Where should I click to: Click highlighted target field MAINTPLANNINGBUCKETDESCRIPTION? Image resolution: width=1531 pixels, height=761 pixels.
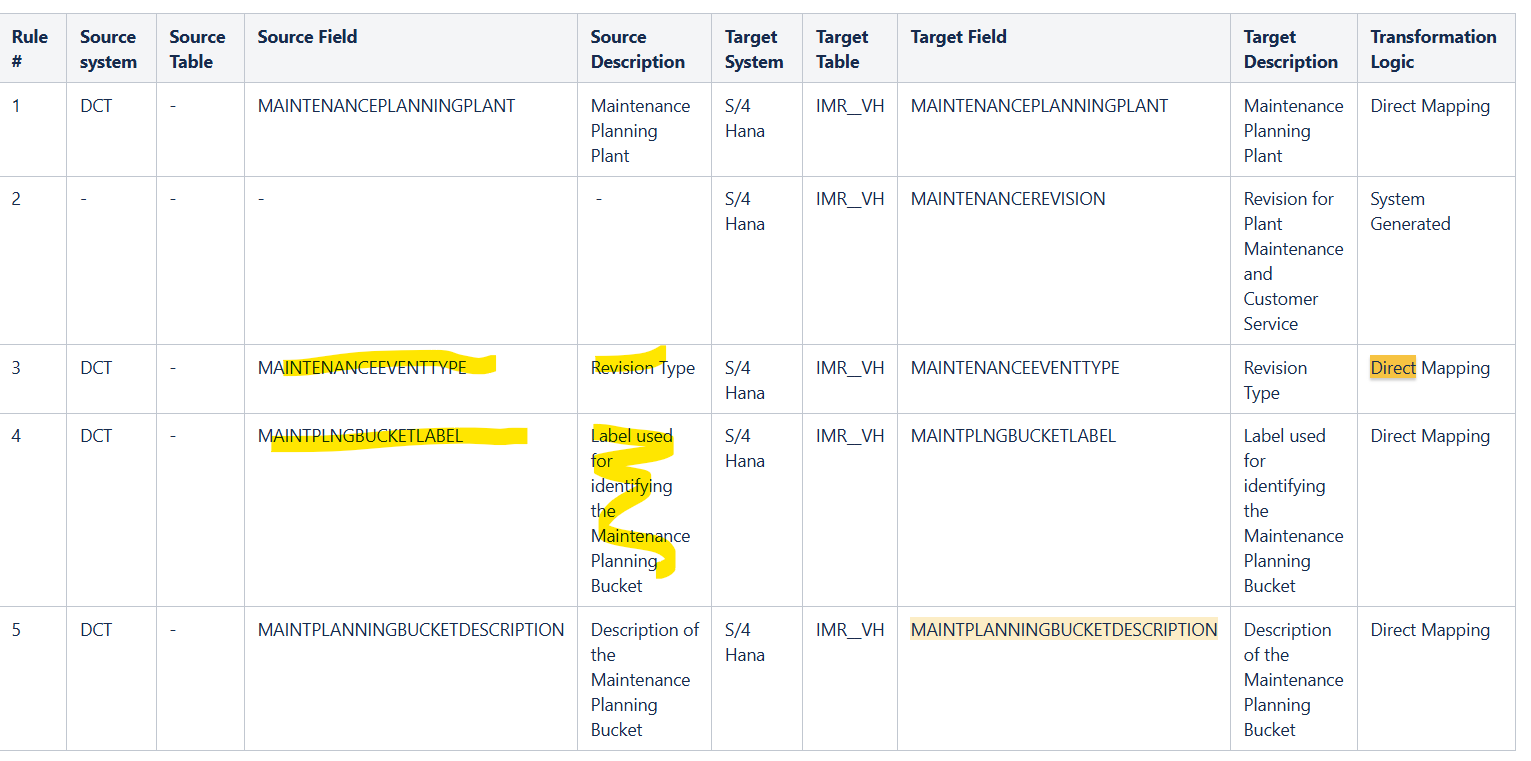[x=1063, y=630]
